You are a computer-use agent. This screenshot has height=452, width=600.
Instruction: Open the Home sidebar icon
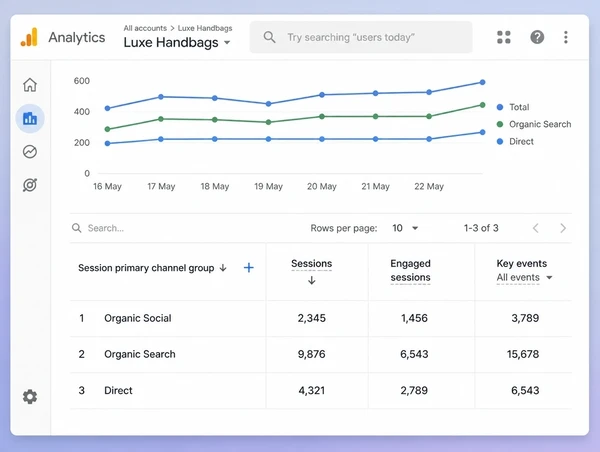click(x=30, y=85)
